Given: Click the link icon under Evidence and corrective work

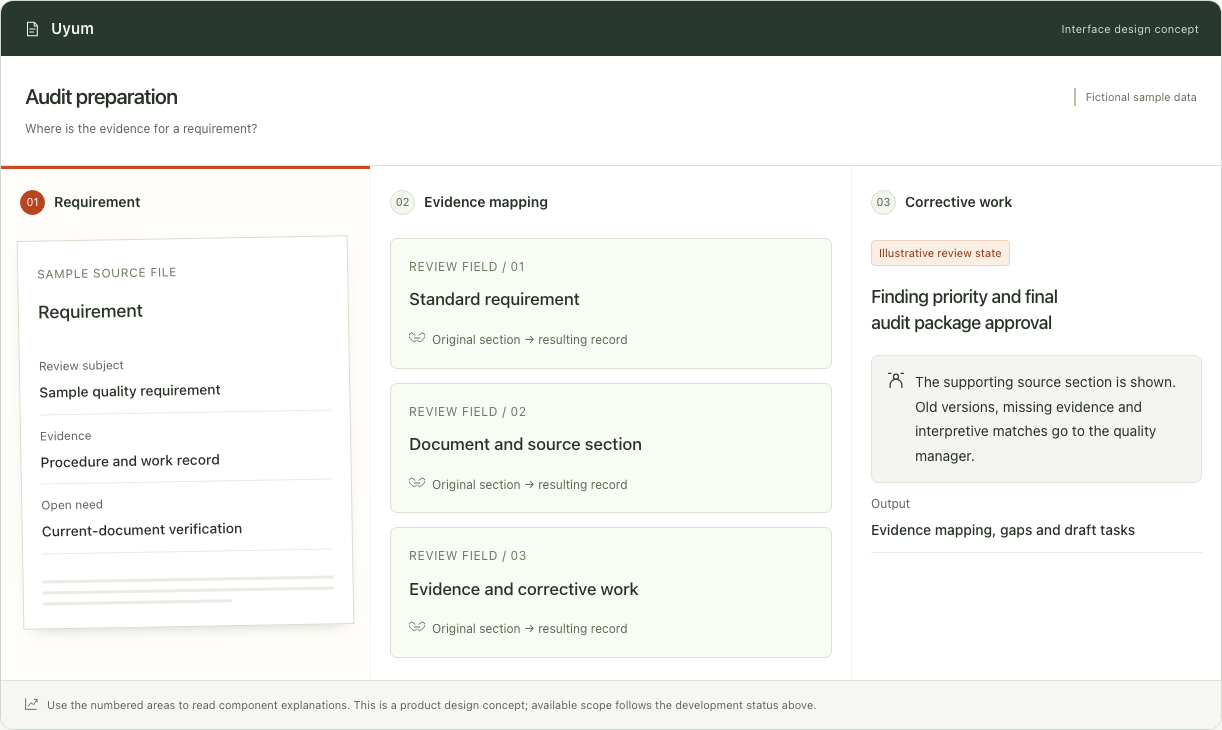Looking at the screenshot, I should pyautogui.click(x=417, y=628).
